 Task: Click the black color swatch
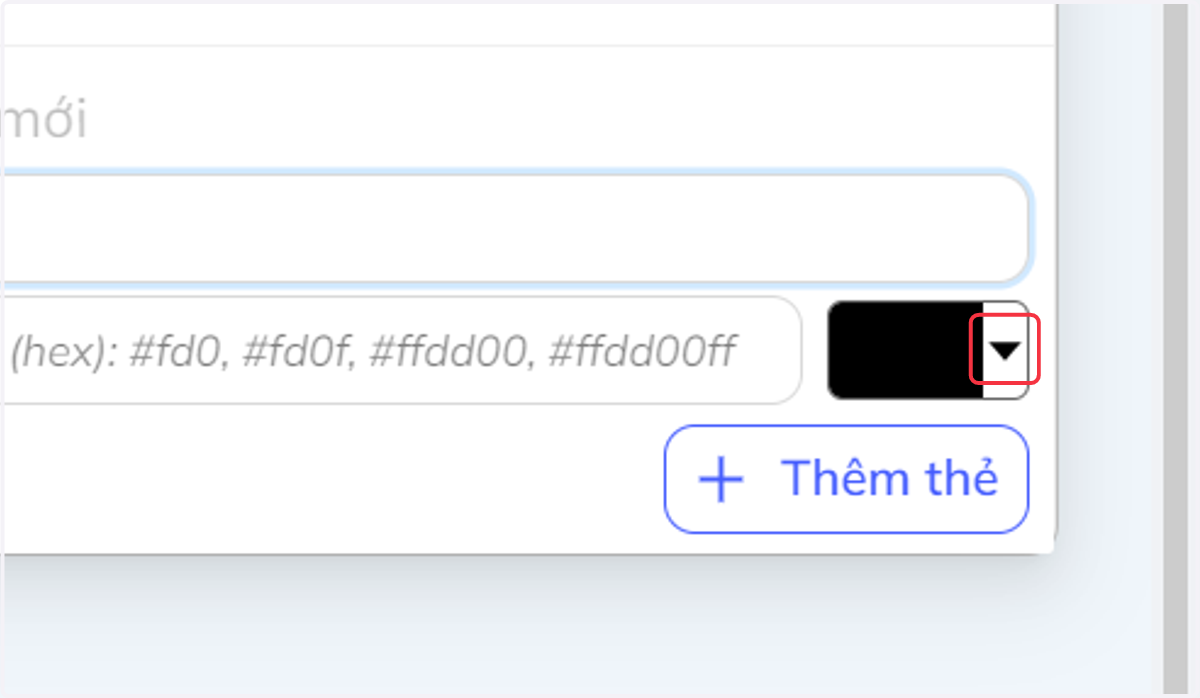pos(906,350)
